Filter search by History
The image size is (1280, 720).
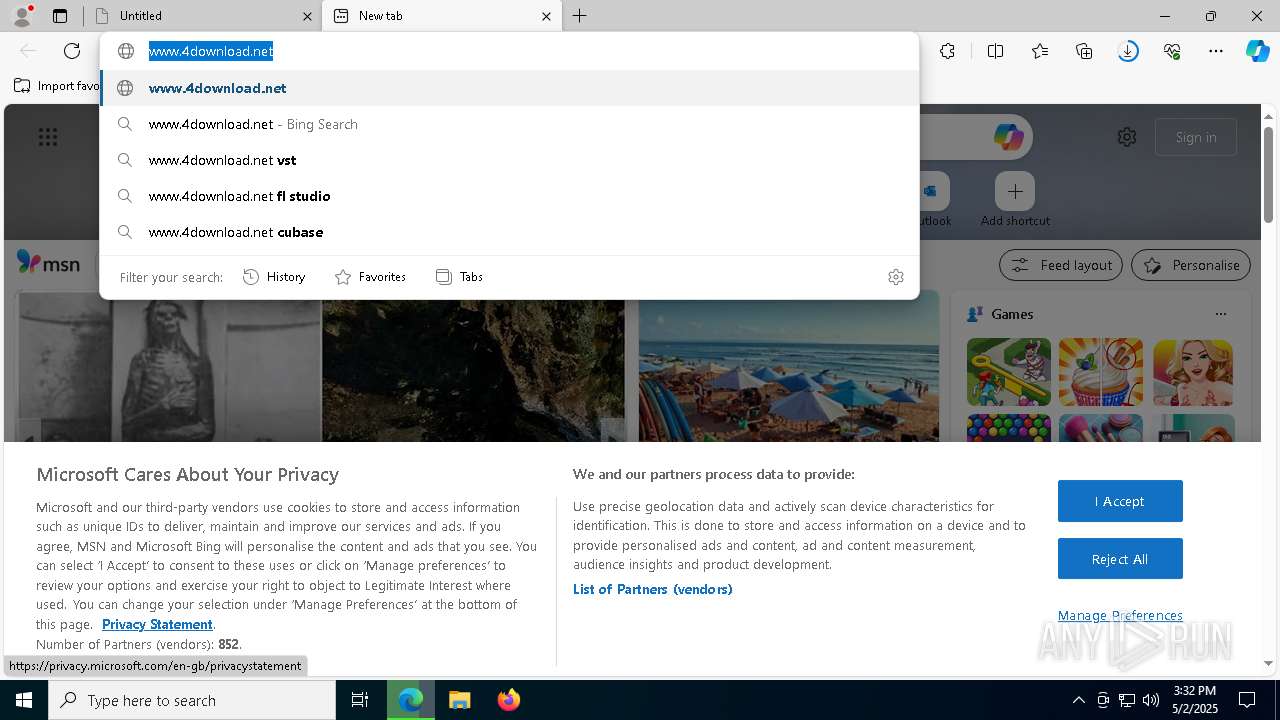274,277
